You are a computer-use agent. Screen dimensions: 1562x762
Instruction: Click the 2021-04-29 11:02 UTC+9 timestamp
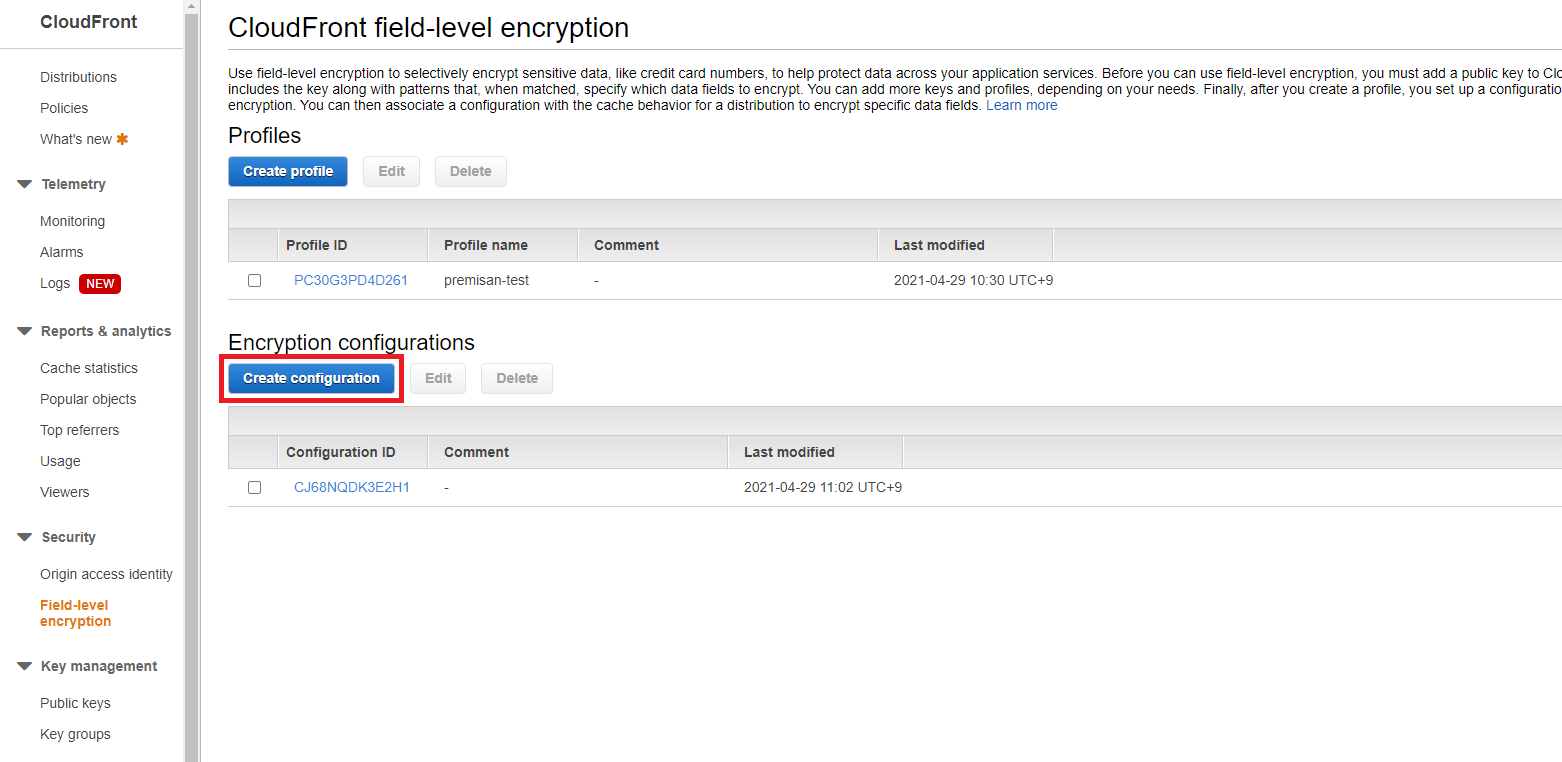(823, 487)
